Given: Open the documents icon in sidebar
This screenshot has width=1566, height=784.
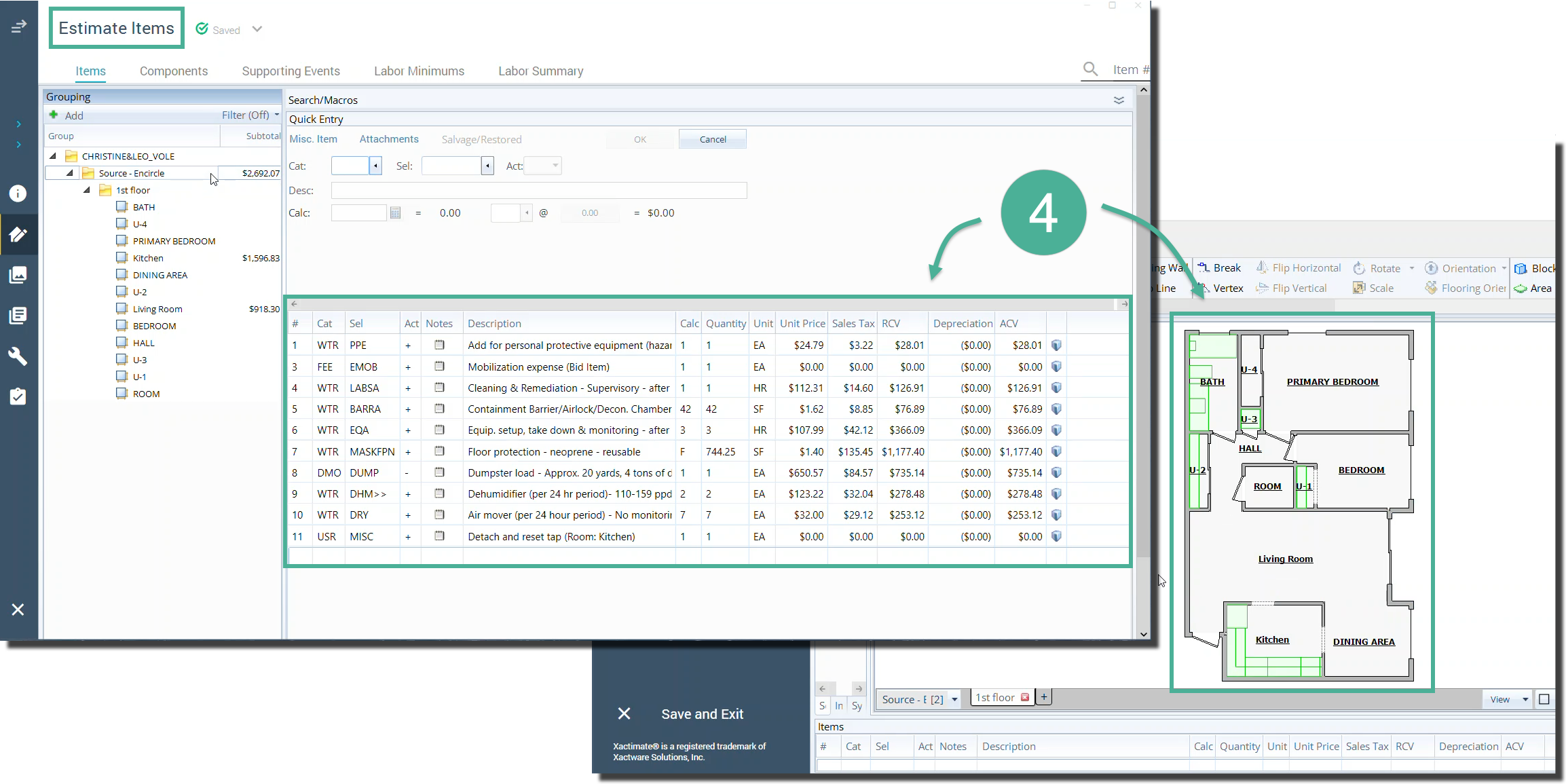Looking at the screenshot, I should [x=18, y=316].
